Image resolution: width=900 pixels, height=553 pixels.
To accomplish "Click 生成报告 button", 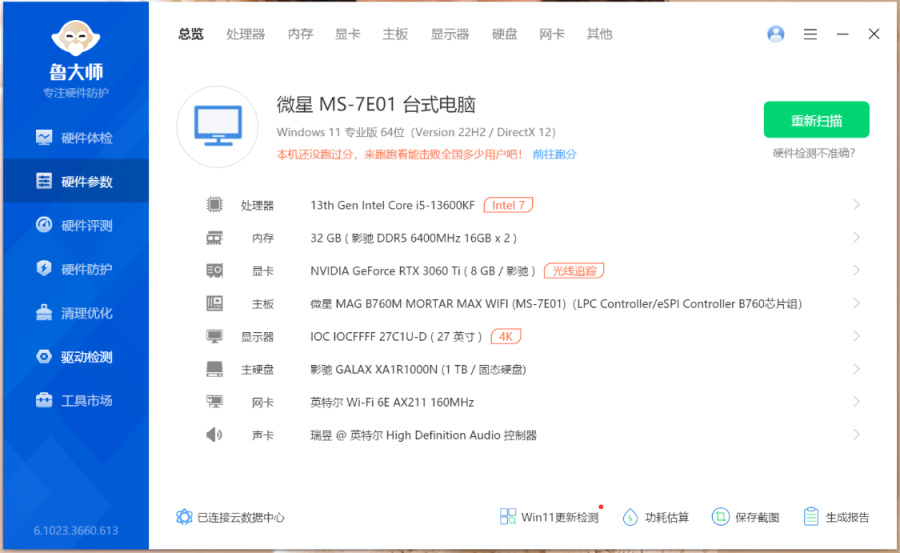I will click(x=836, y=517).
